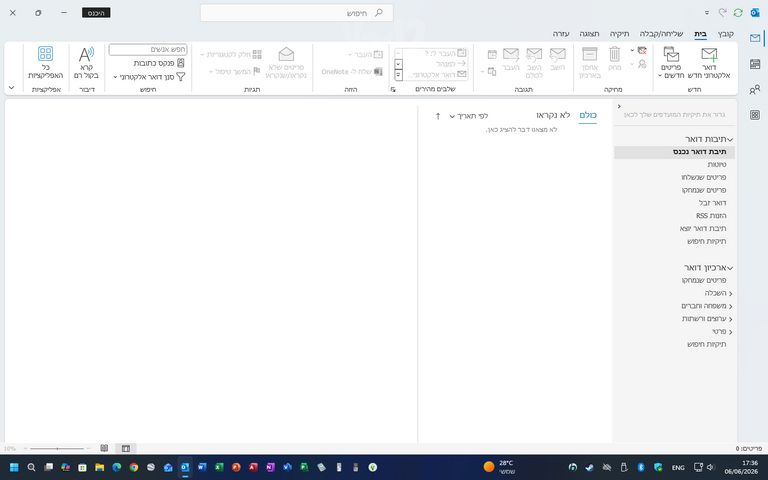This screenshot has height=480, width=768.
Task: Select the Inbox folder 'תיבת דואר נכנס'
Action: point(674,152)
